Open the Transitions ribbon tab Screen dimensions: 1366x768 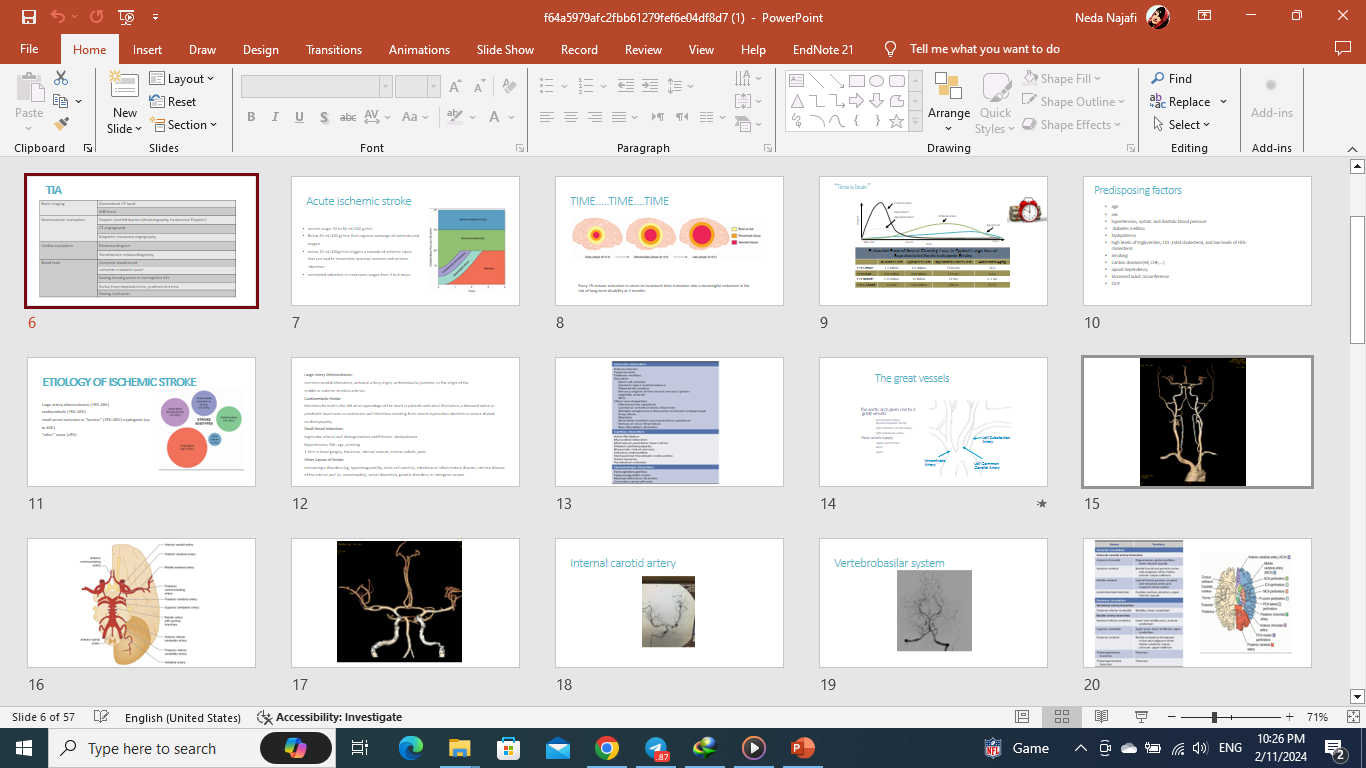(334, 49)
